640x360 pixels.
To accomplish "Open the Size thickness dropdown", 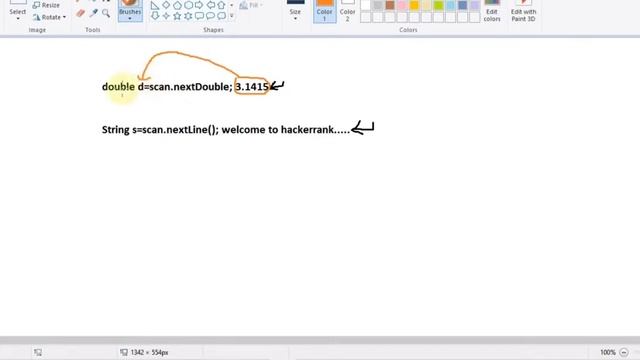I will pyautogui.click(x=295, y=11).
